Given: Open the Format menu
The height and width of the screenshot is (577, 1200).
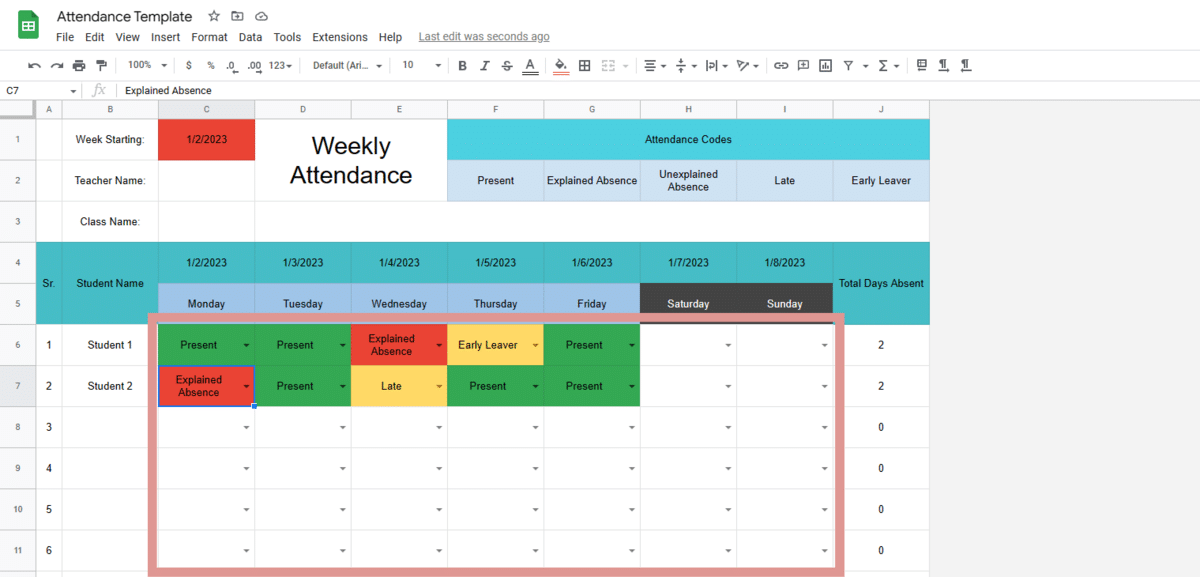Looking at the screenshot, I should (209, 37).
